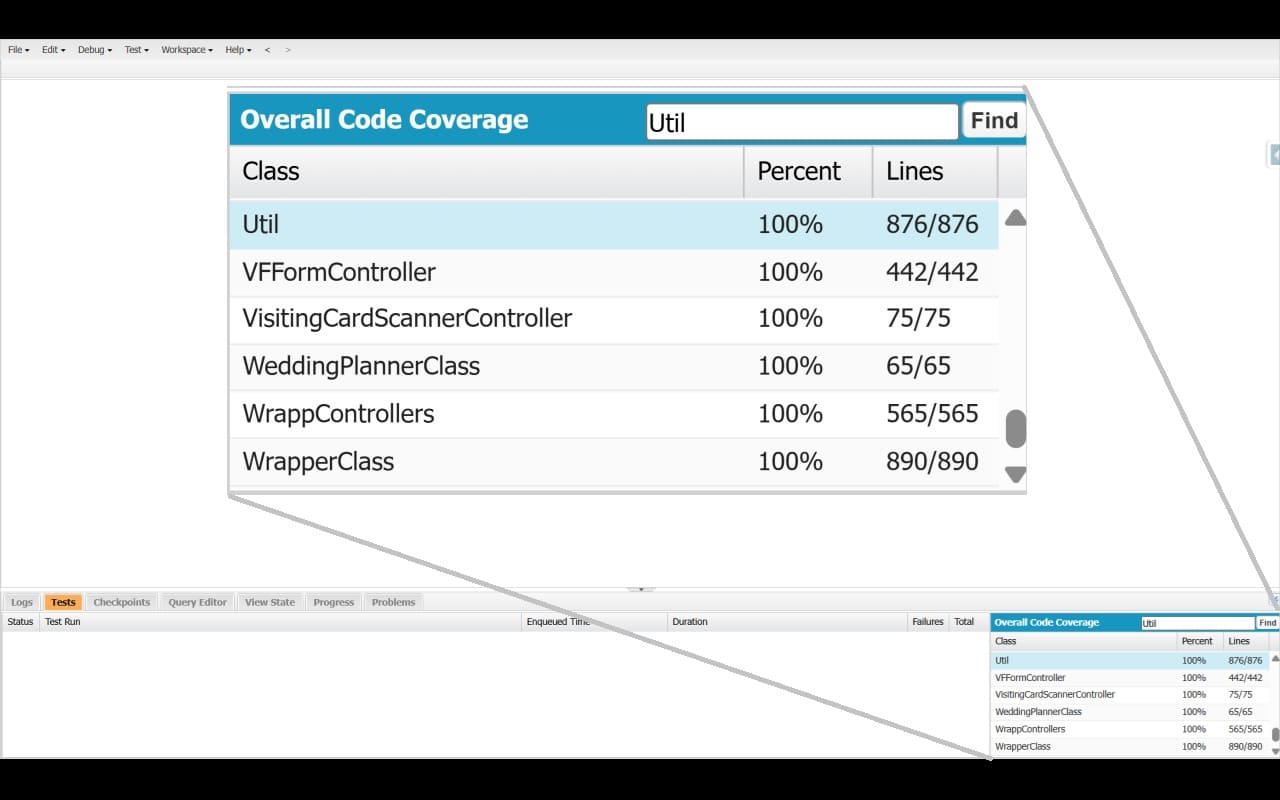
Task: Sort by Lines header in the small docked coverage panel
Action: 1246,641
